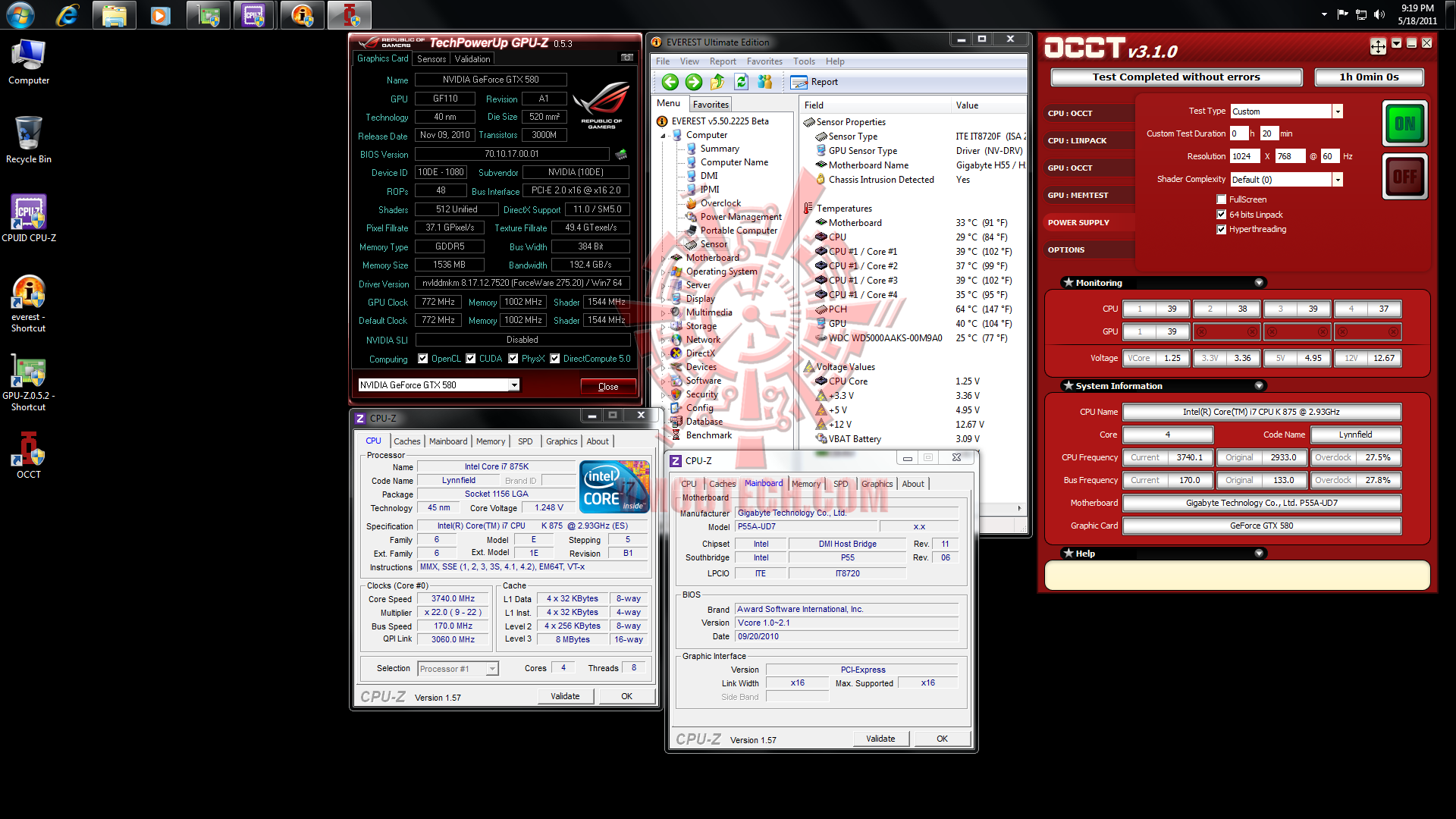
Task: Open the Shader Complexity dropdown
Action: [x=1338, y=180]
